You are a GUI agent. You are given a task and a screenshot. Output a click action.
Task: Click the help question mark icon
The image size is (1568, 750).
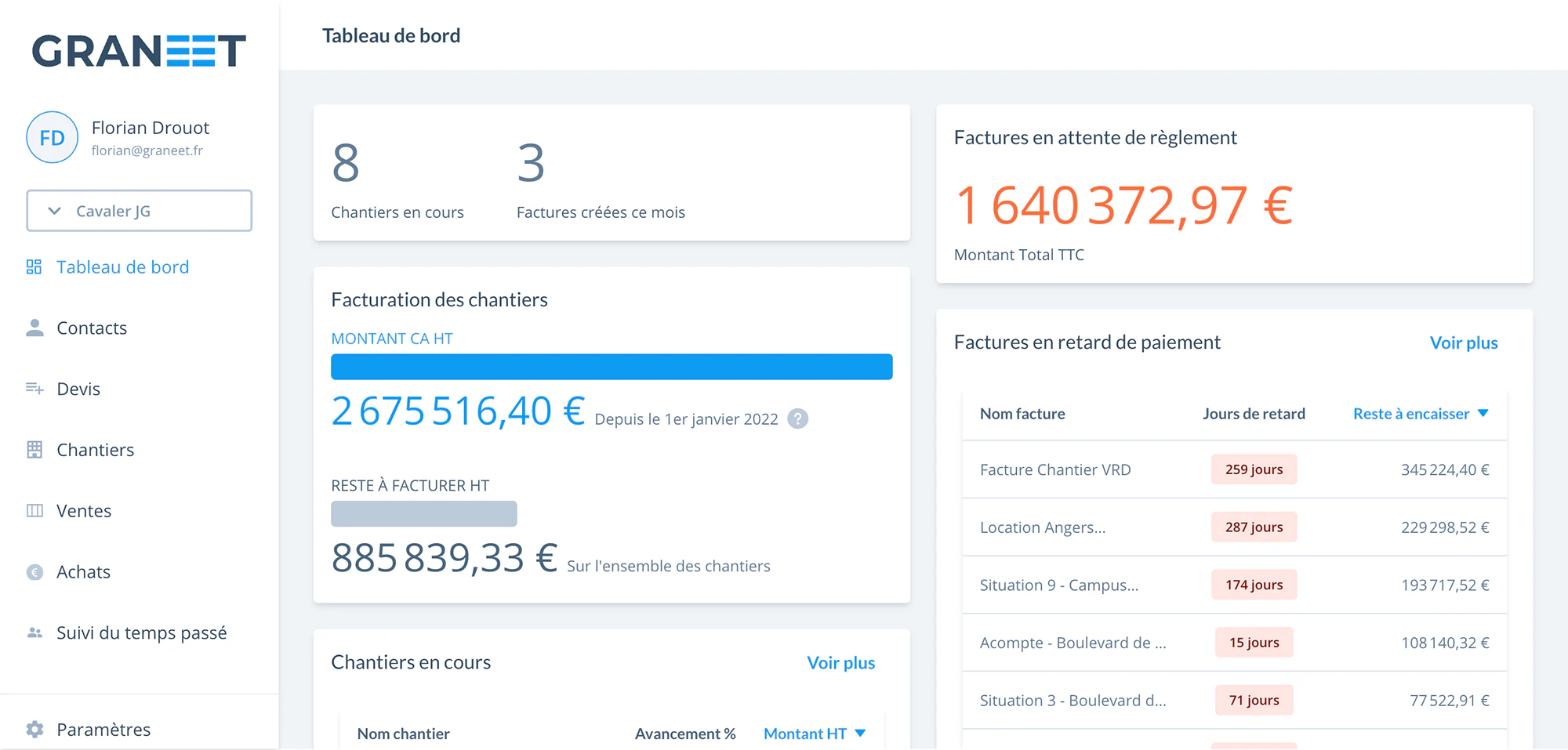pyautogui.click(x=797, y=419)
